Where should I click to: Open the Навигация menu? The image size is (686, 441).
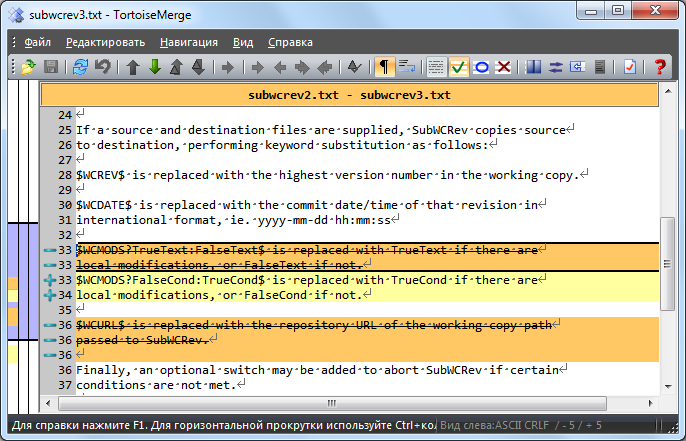point(189,42)
